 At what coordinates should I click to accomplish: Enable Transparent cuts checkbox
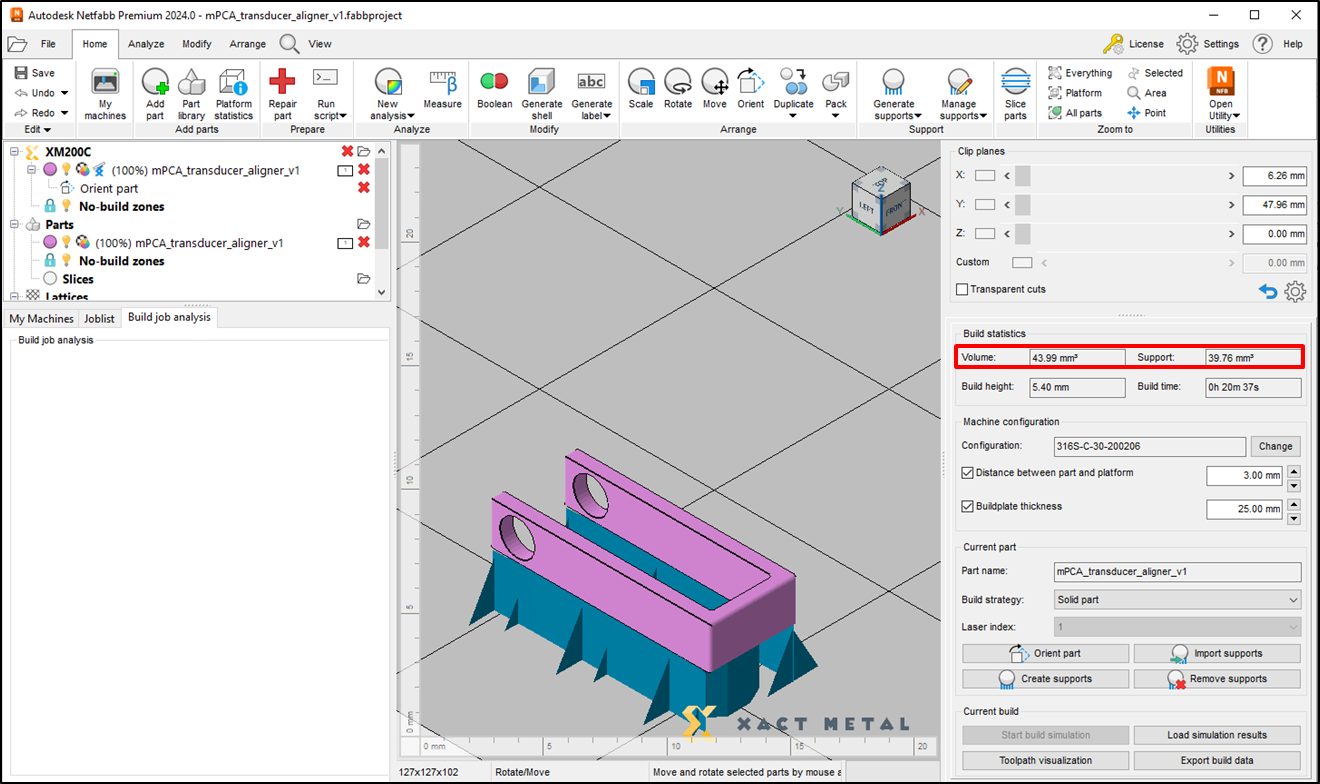962,289
